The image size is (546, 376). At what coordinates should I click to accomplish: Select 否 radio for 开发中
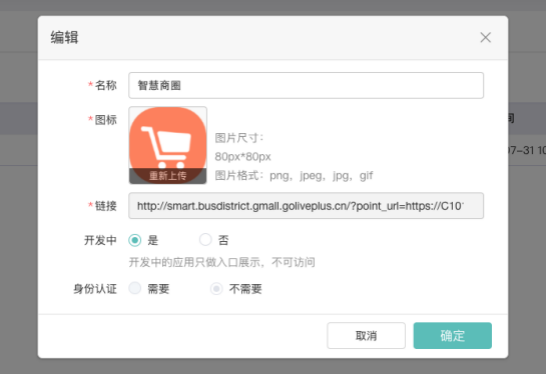205,240
